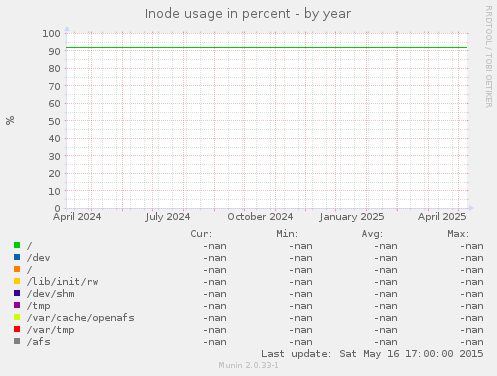Viewport: 497px width, 376px height.
Task: Click the Min: column header
Action: 287,234
